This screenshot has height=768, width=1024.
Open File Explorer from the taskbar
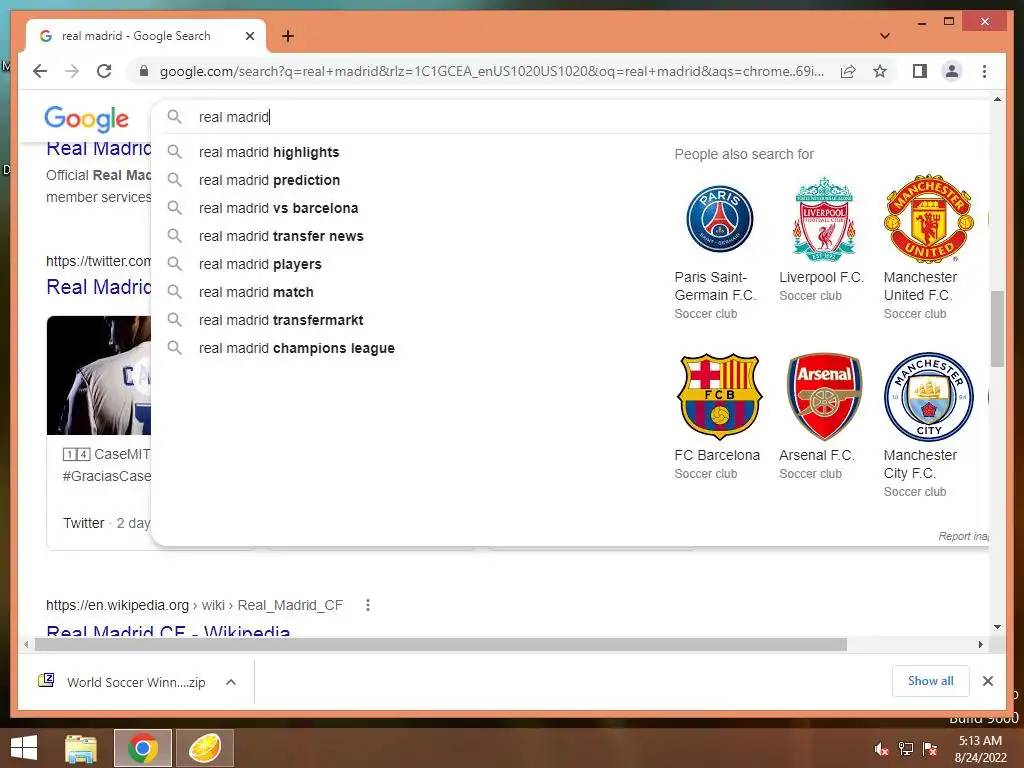click(82, 748)
